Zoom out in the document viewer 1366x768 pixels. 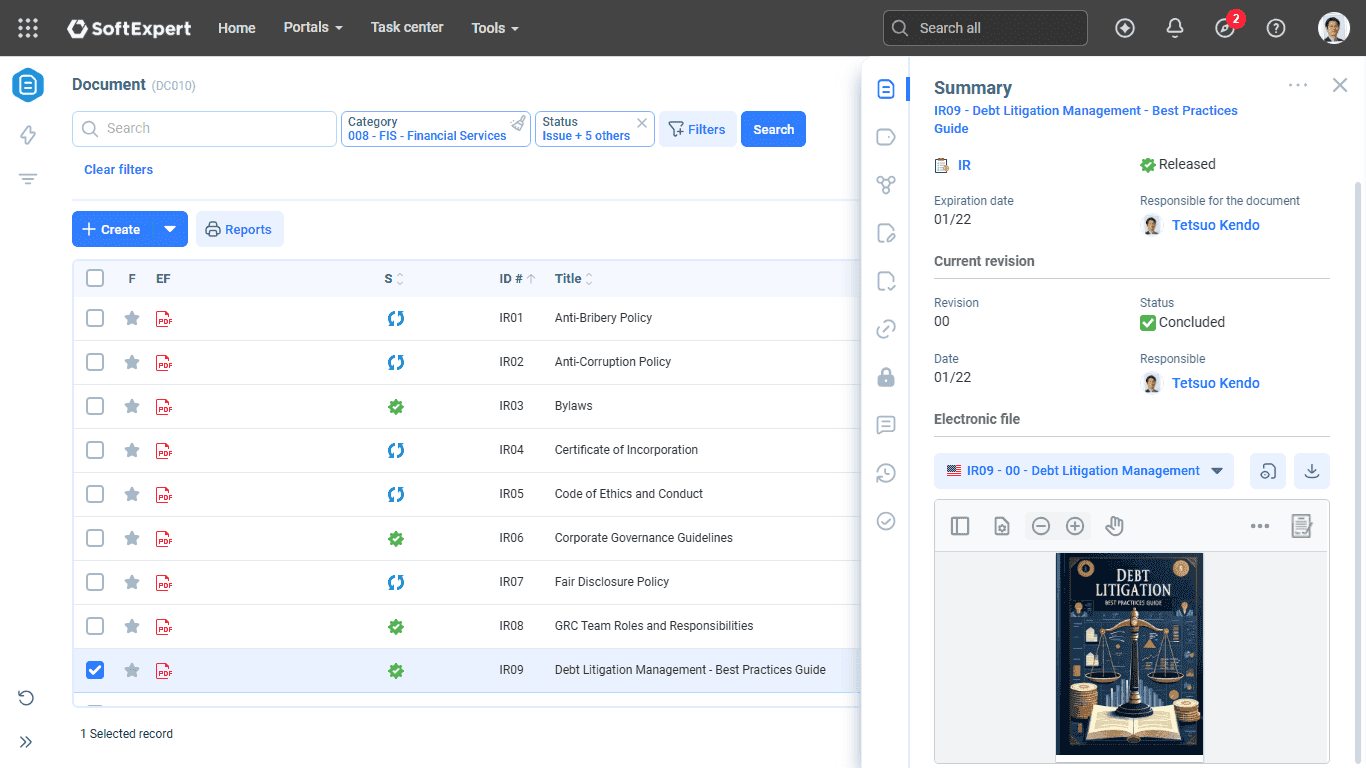coord(1041,526)
